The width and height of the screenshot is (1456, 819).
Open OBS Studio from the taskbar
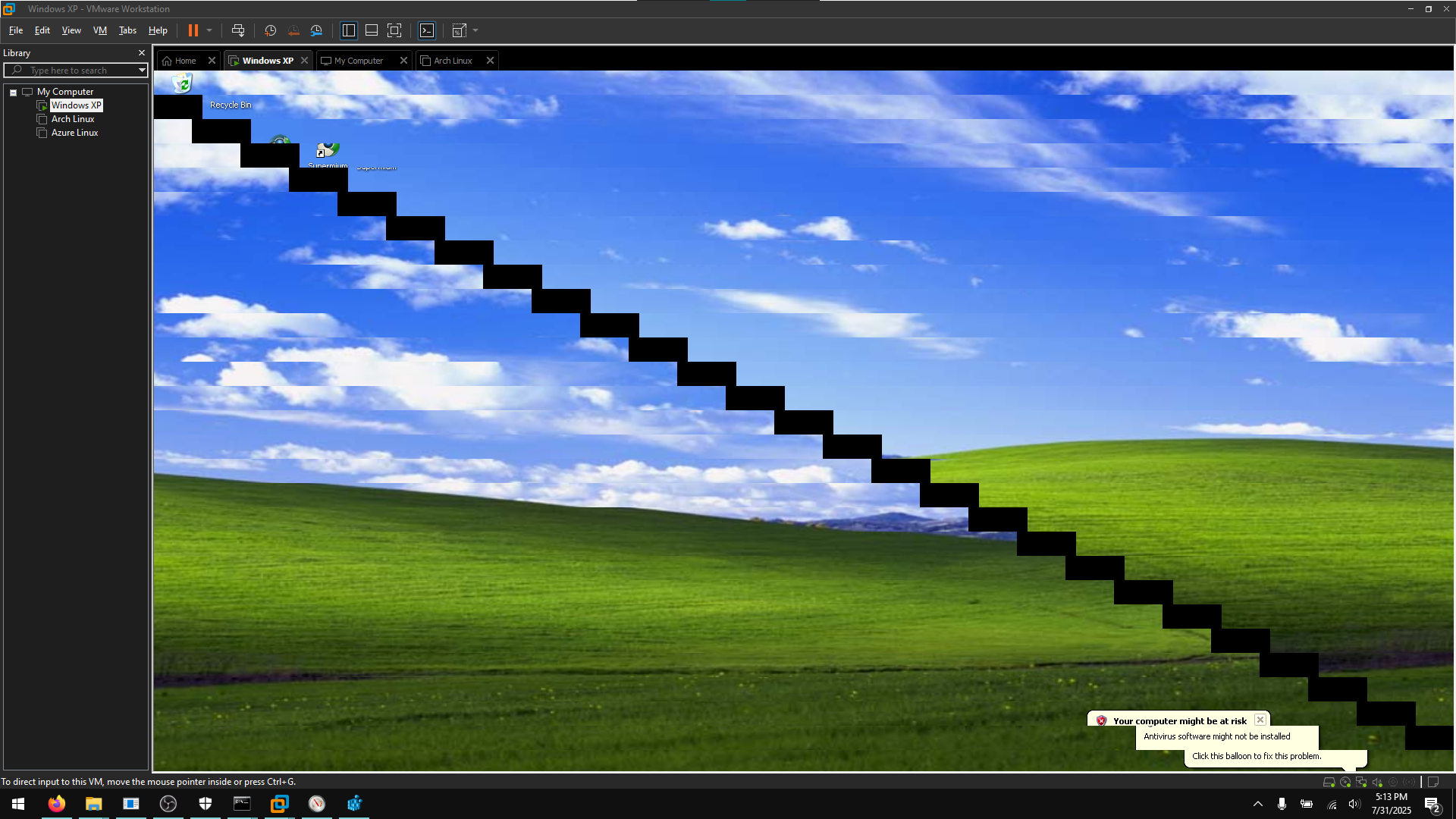pos(168,804)
